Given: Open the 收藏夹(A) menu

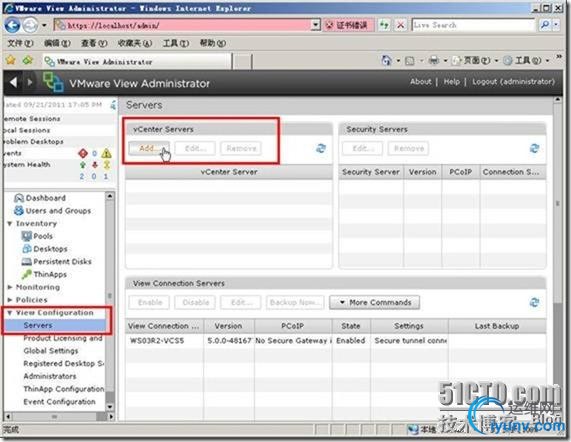Looking at the screenshot, I should [134, 43].
